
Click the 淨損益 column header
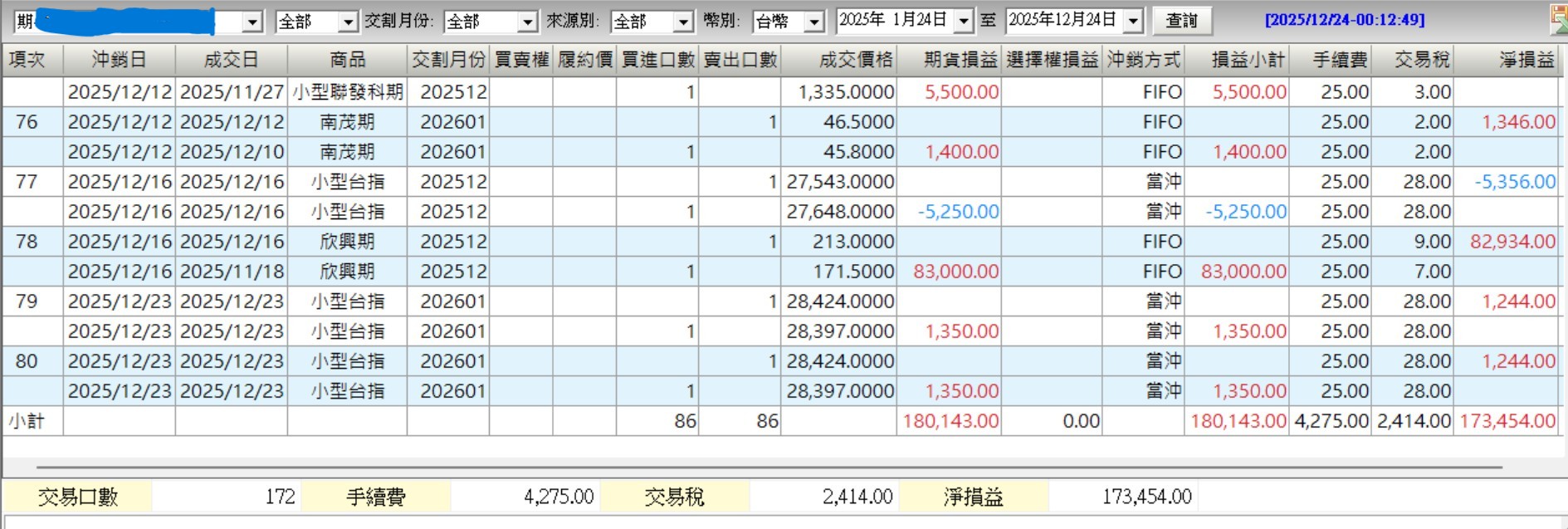point(1506,60)
